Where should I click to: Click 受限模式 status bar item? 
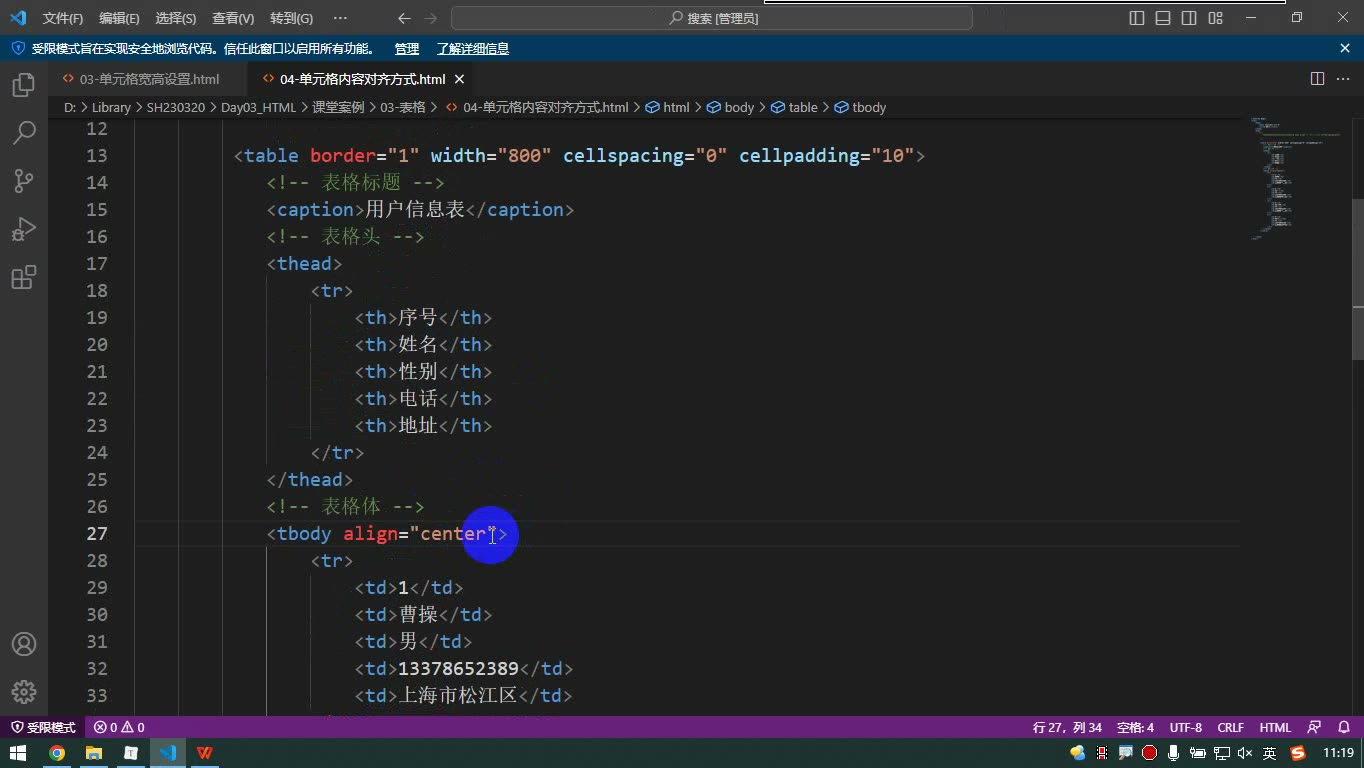[x=43, y=727]
